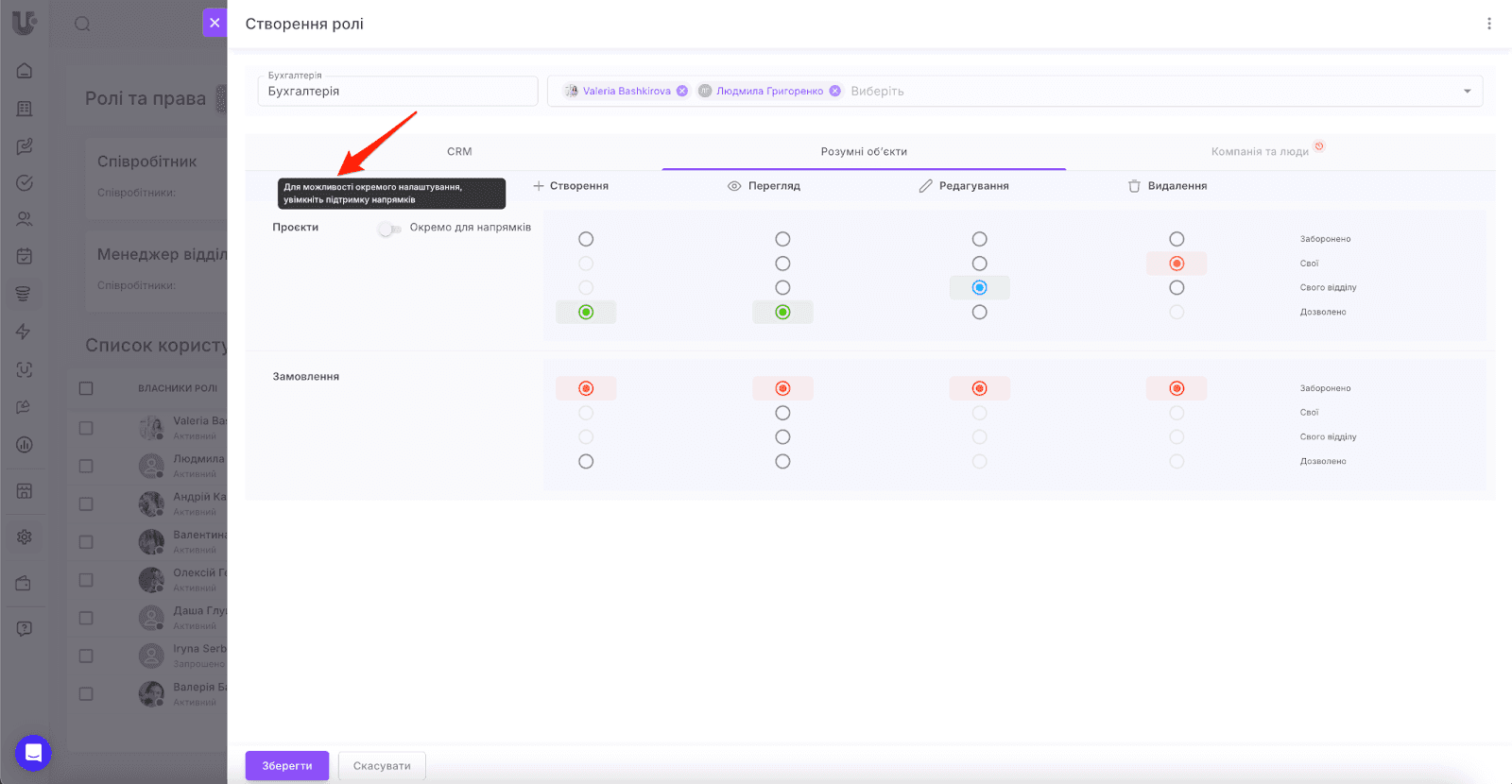Set Замовлення Створення to Дозволено

click(x=586, y=461)
